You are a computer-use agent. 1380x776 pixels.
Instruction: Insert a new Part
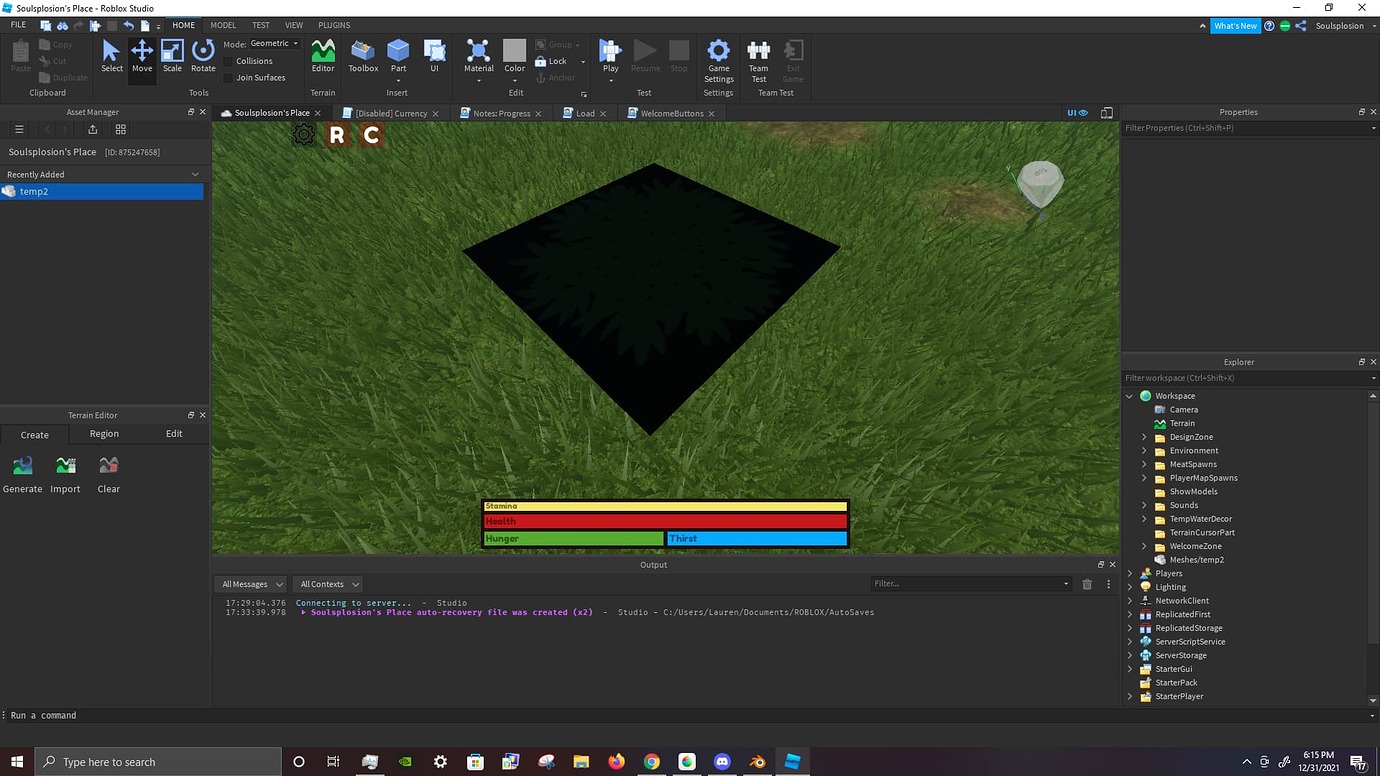(x=398, y=55)
